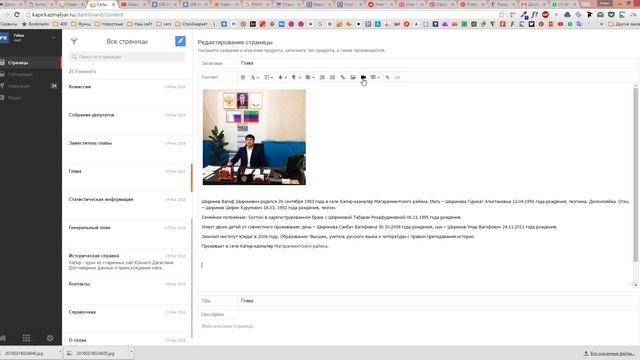The height and width of the screenshot is (360, 640).
Task: Open the apps grid icon at sidebar bottom
Action: (x=26, y=338)
